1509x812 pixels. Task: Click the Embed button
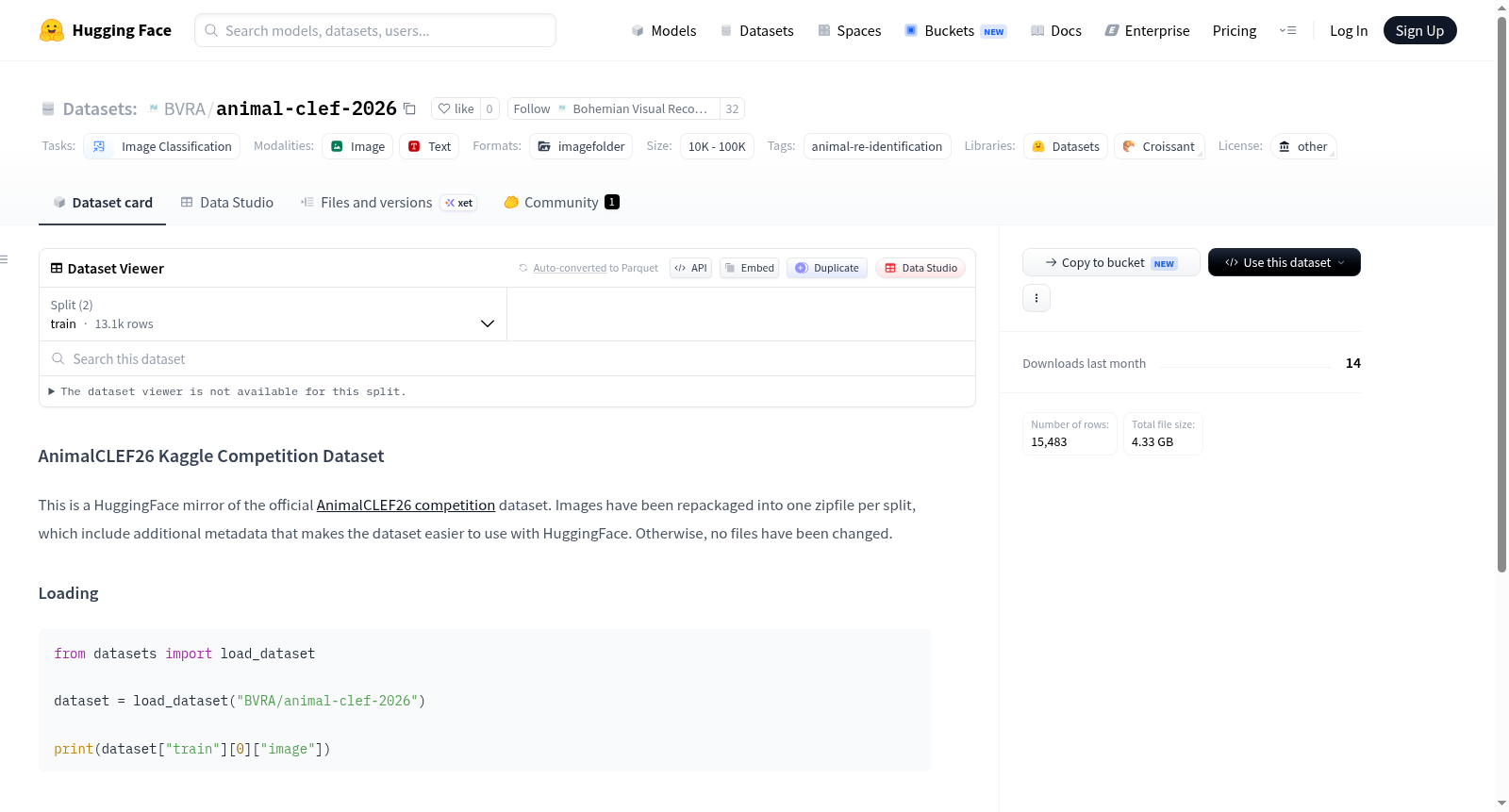(x=750, y=268)
